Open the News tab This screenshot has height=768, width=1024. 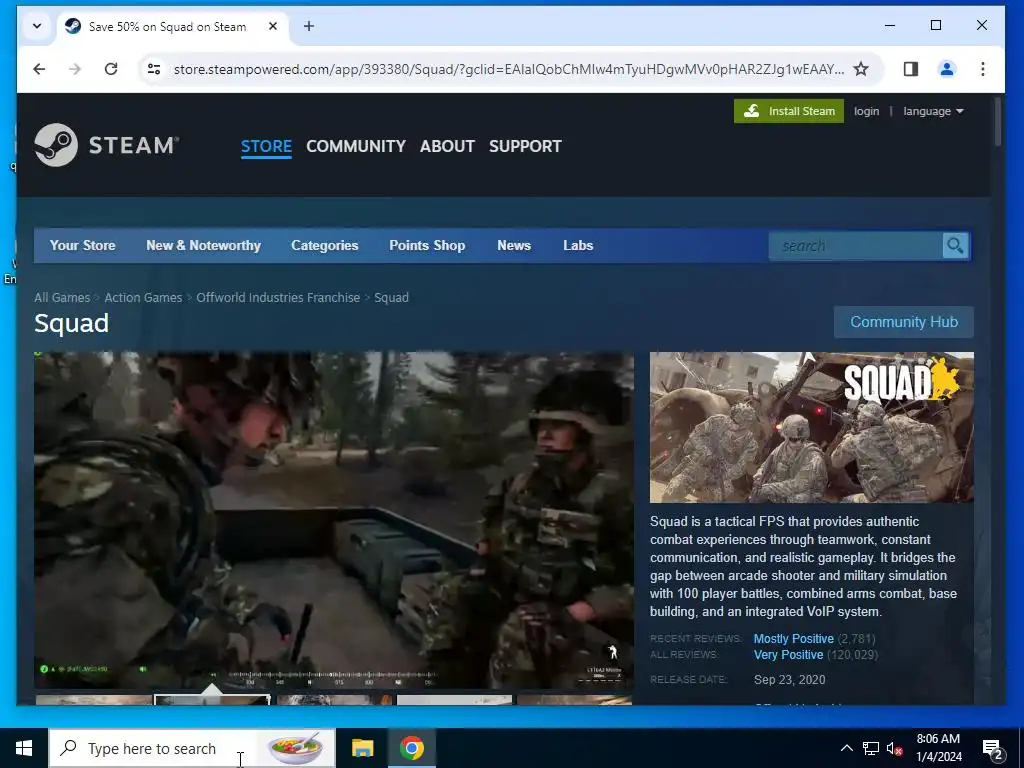point(514,246)
